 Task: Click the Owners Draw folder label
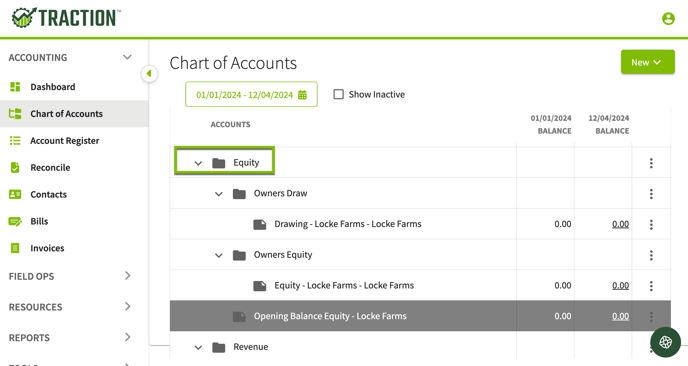[280, 193]
